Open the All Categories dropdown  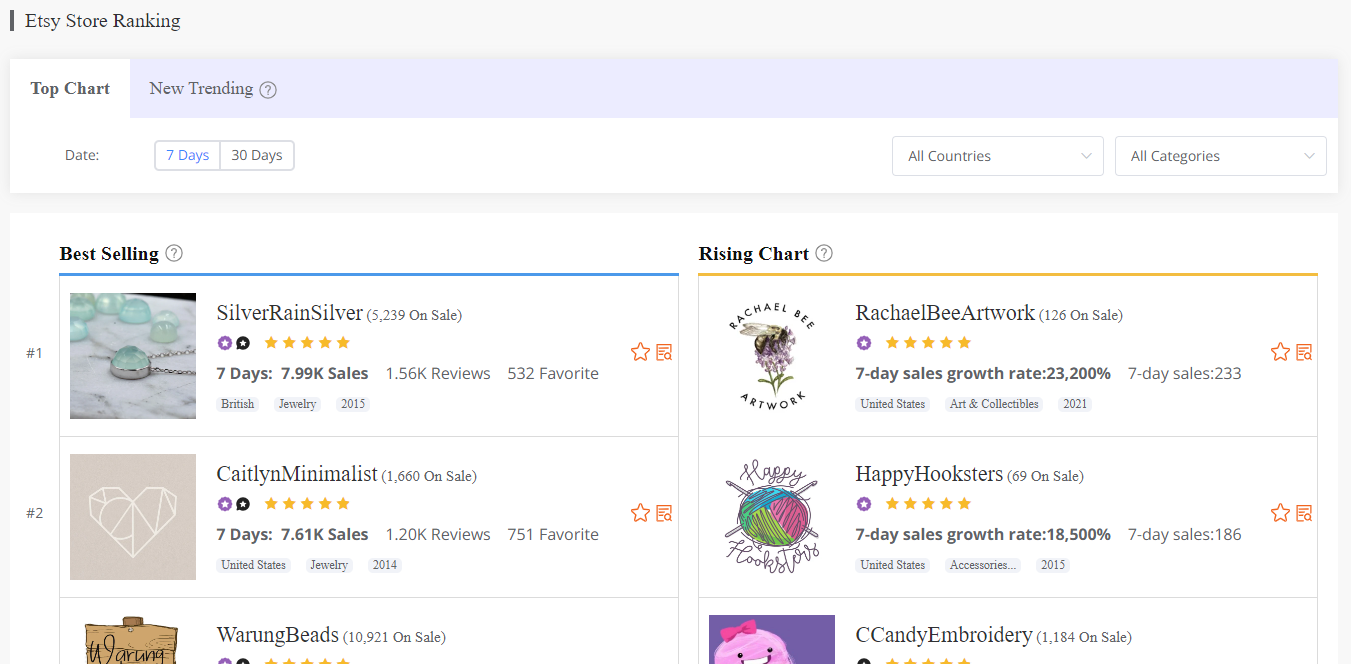click(1220, 156)
